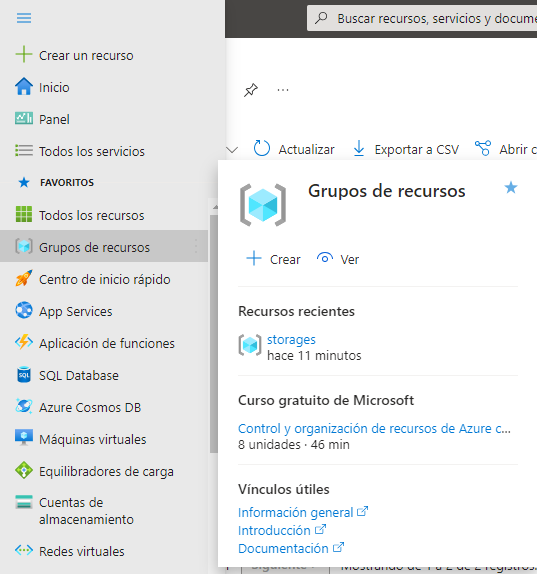Select Grupos de recursos in sidebar
This screenshot has height=574, width=537.
(x=104, y=246)
